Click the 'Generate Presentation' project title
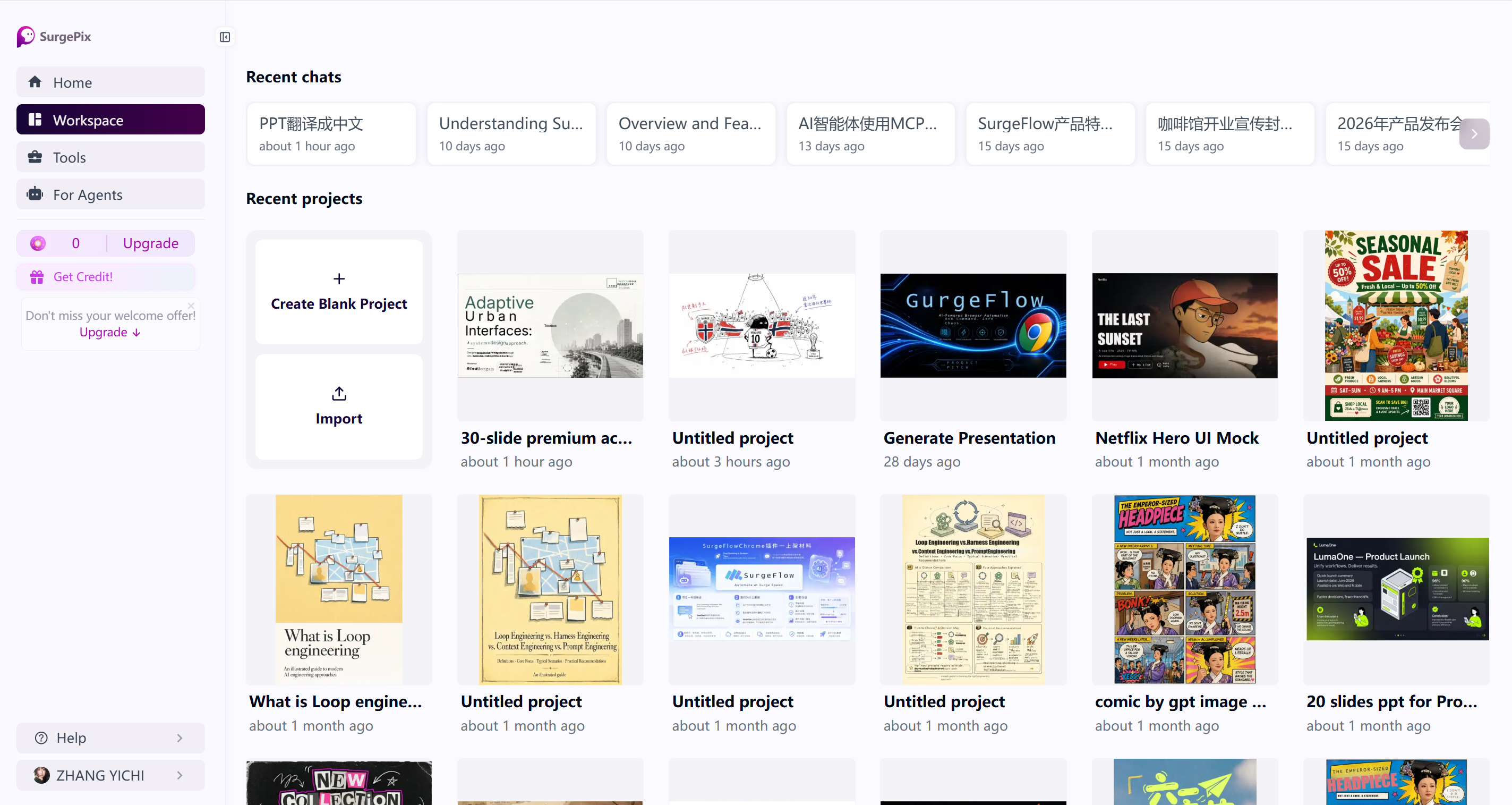The image size is (1512, 805). pyautogui.click(x=969, y=438)
